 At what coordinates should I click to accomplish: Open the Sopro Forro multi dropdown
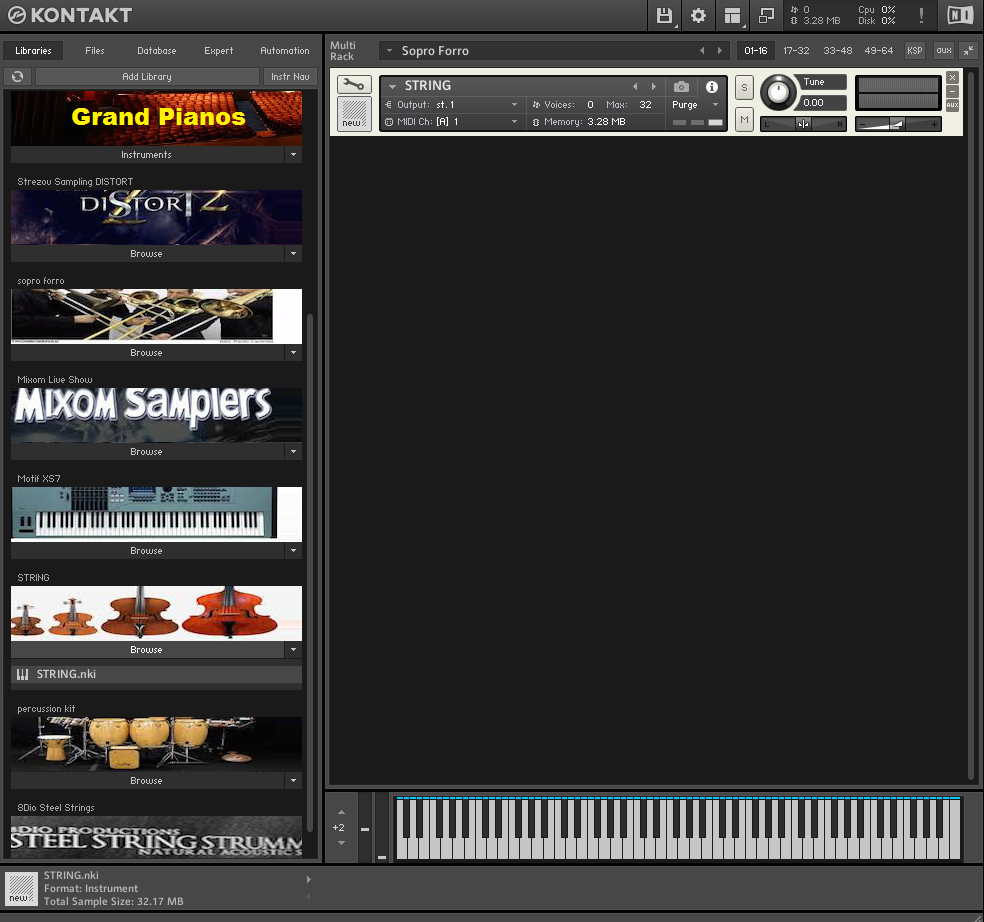tap(389, 51)
